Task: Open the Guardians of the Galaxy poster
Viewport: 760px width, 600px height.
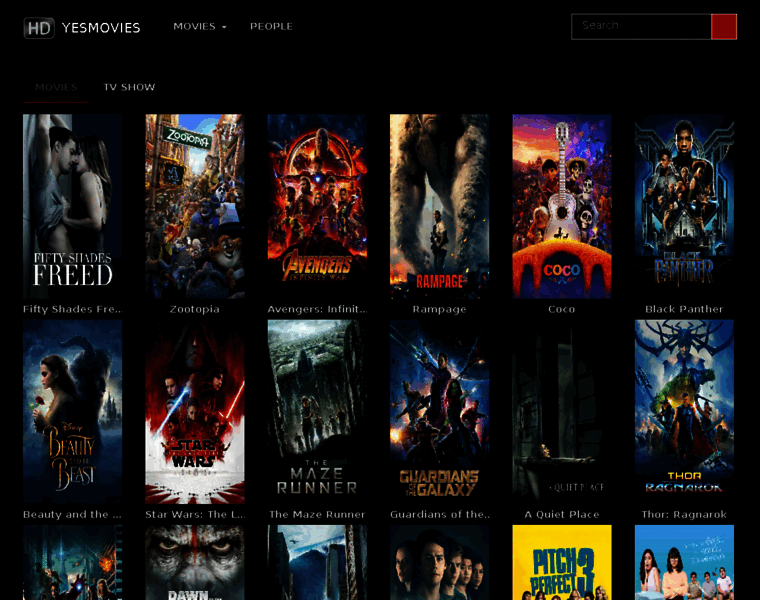Action: coord(440,411)
